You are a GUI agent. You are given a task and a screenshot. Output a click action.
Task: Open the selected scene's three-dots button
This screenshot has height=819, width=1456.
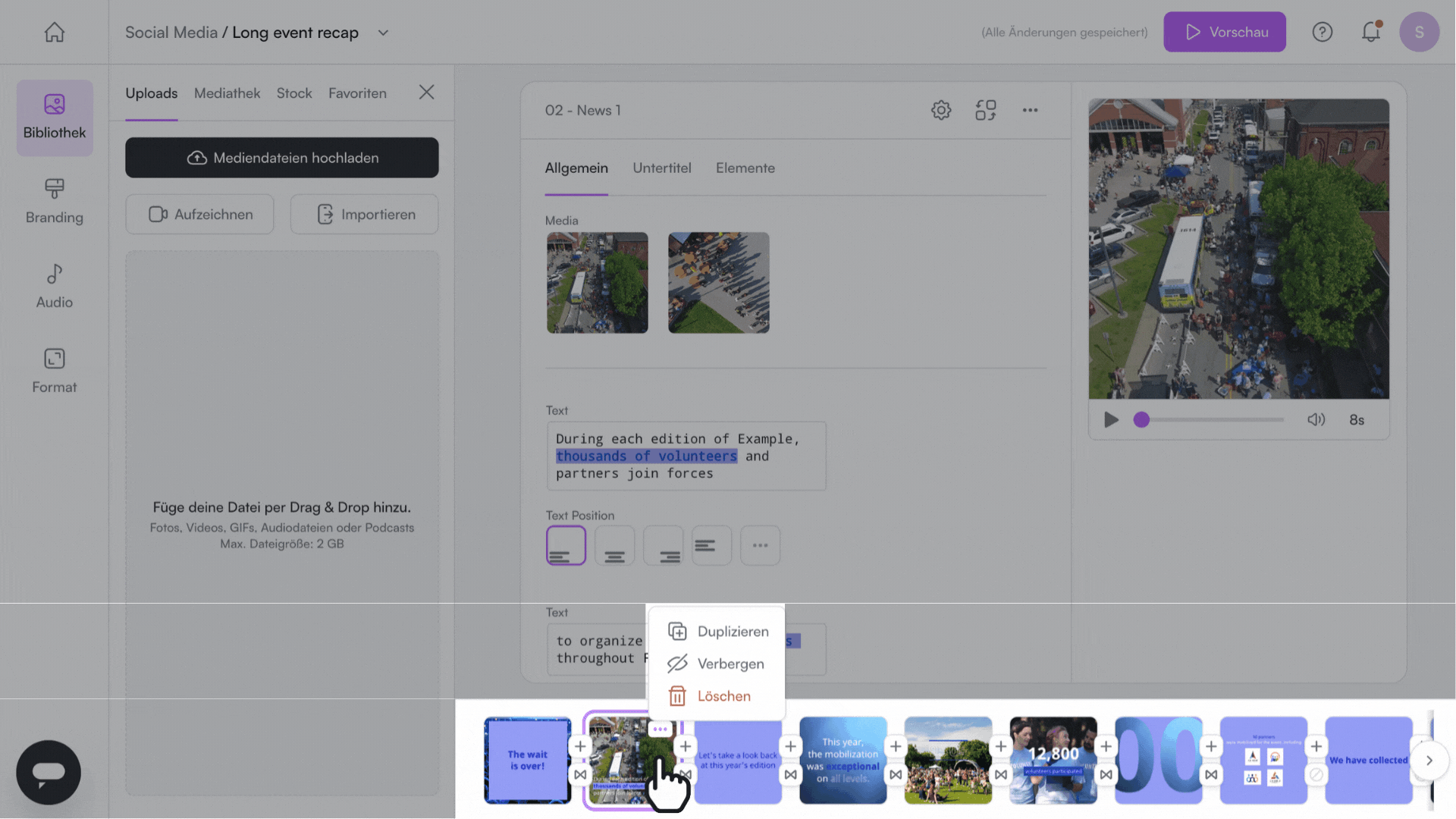(x=660, y=729)
